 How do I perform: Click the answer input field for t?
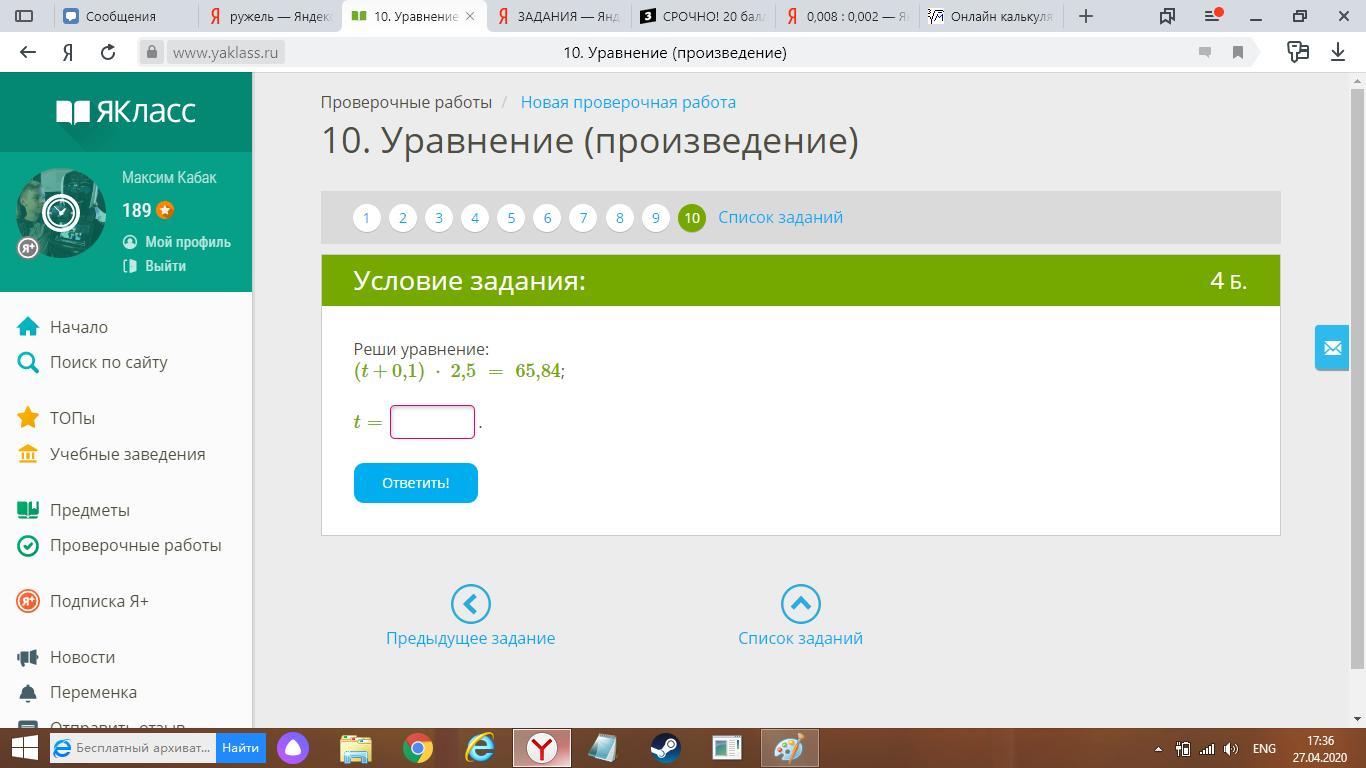pyautogui.click(x=432, y=422)
